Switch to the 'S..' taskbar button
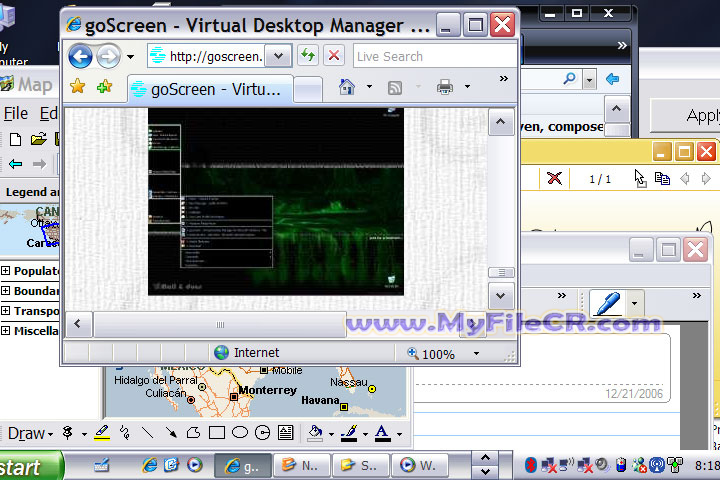Screen dimensions: 720x480 (x=360, y=466)
